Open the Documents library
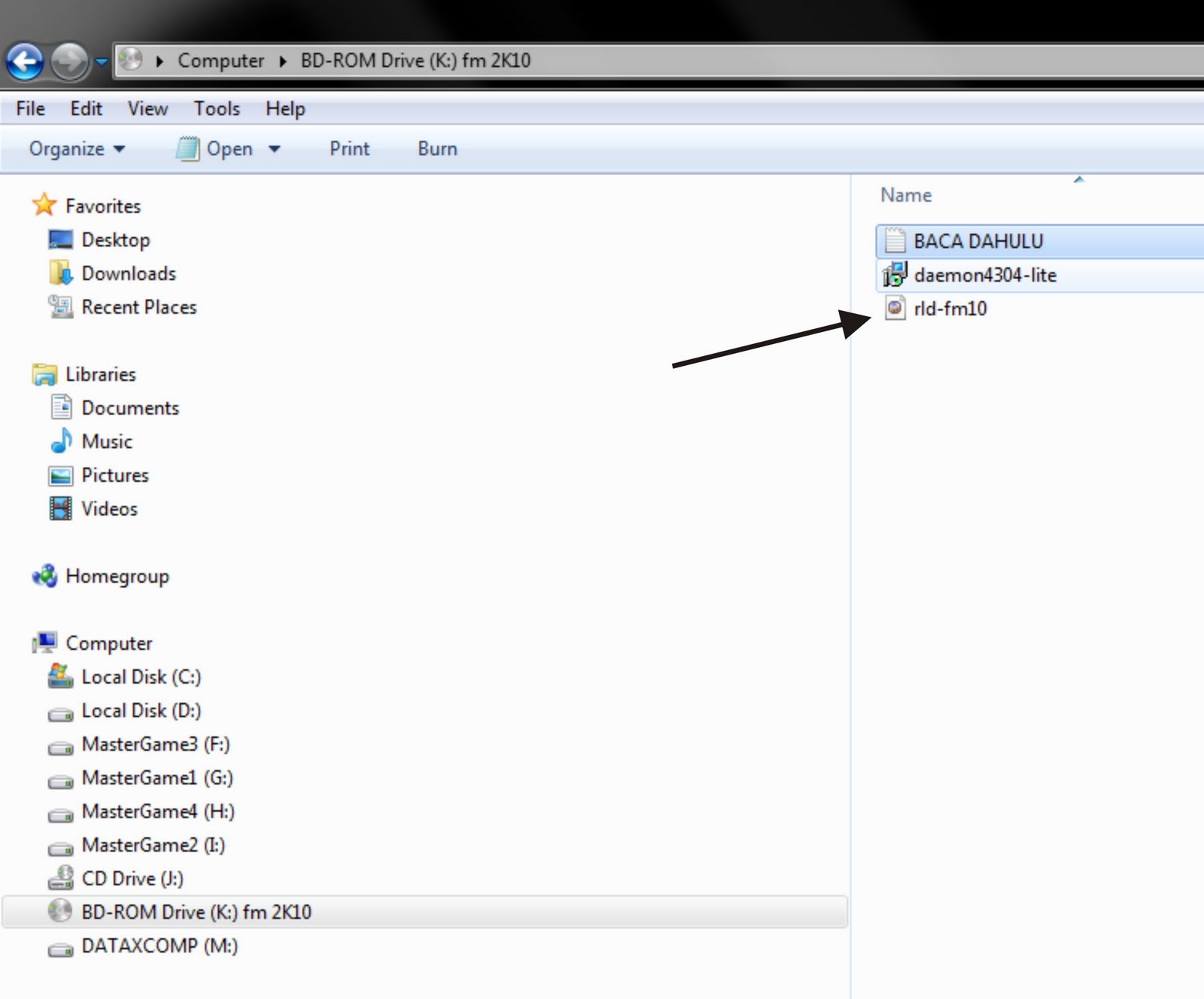Image resolution: width=1204 pixels, height=999 pixels. 130,408
